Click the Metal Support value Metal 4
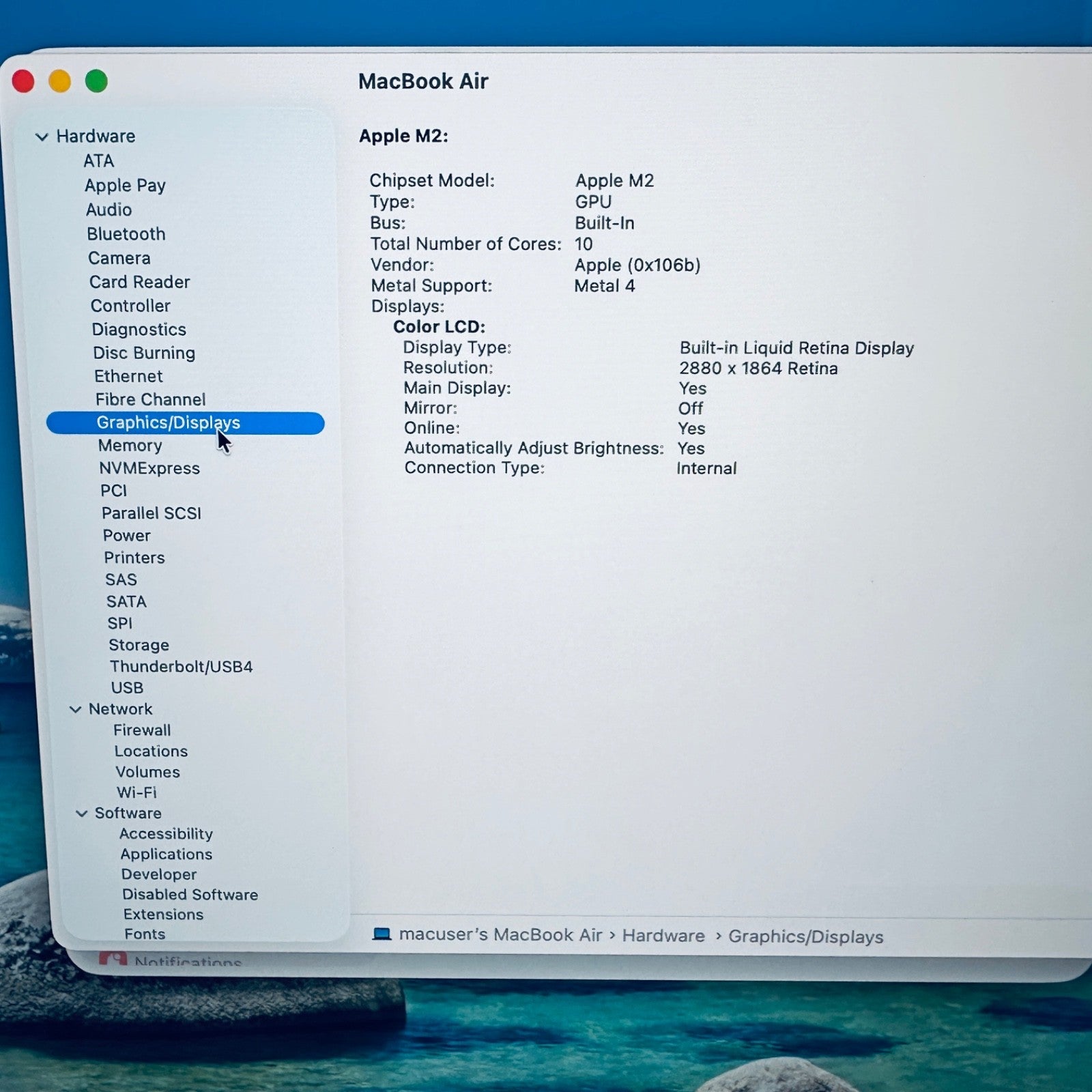The height and width of the screenshot is (1092, 1092). (605, 286)
